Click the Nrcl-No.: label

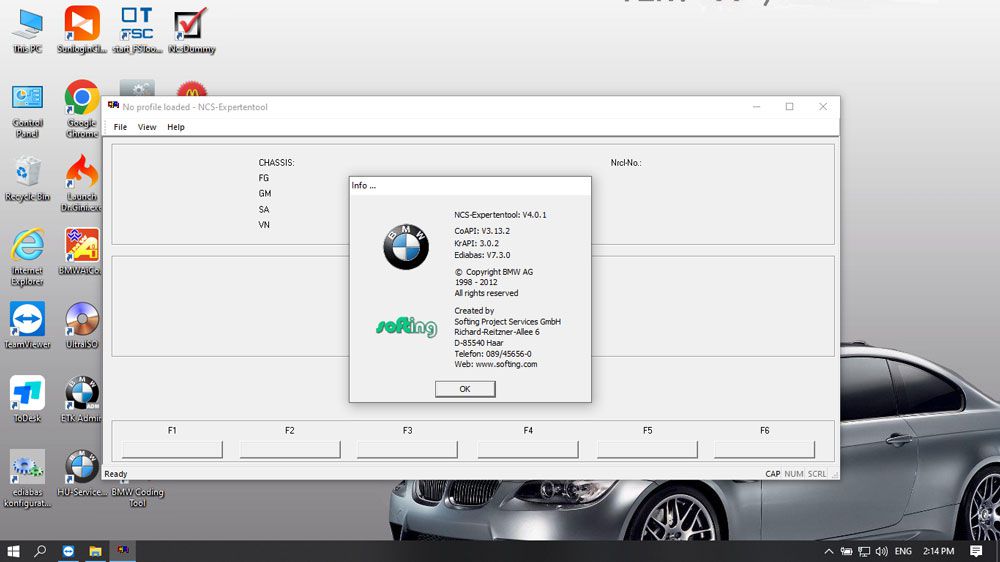tap(626, 163)
